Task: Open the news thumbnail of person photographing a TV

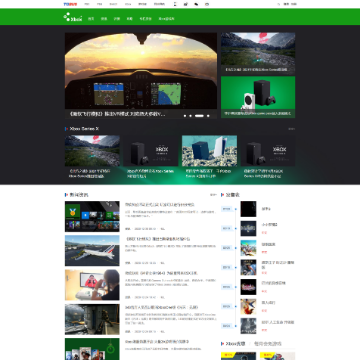Action: click(92, 285)
